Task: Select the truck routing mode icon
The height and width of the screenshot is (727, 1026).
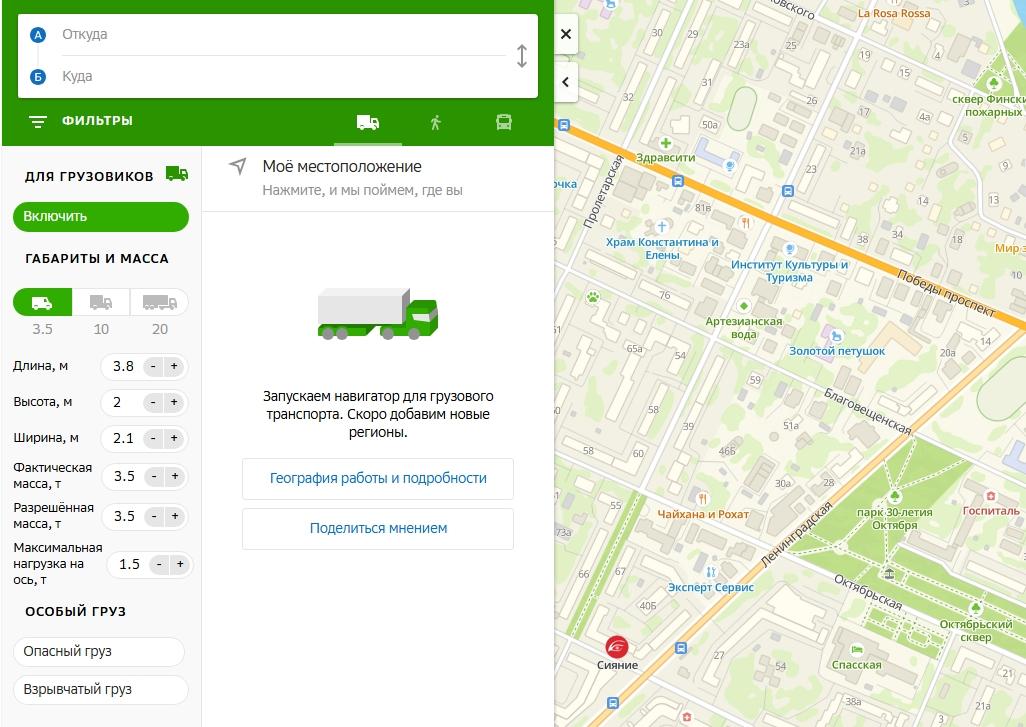Action: click(368, 122)
